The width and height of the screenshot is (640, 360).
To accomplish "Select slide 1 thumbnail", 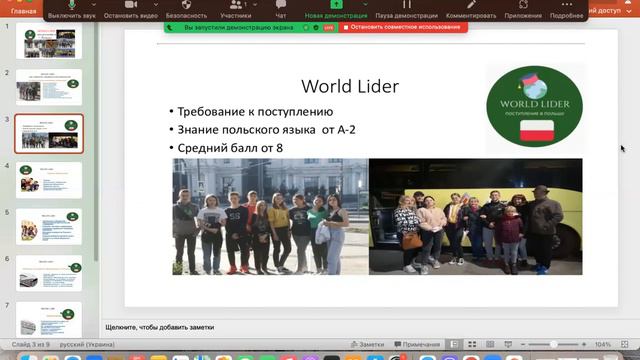I will click(x=49, y=41).
